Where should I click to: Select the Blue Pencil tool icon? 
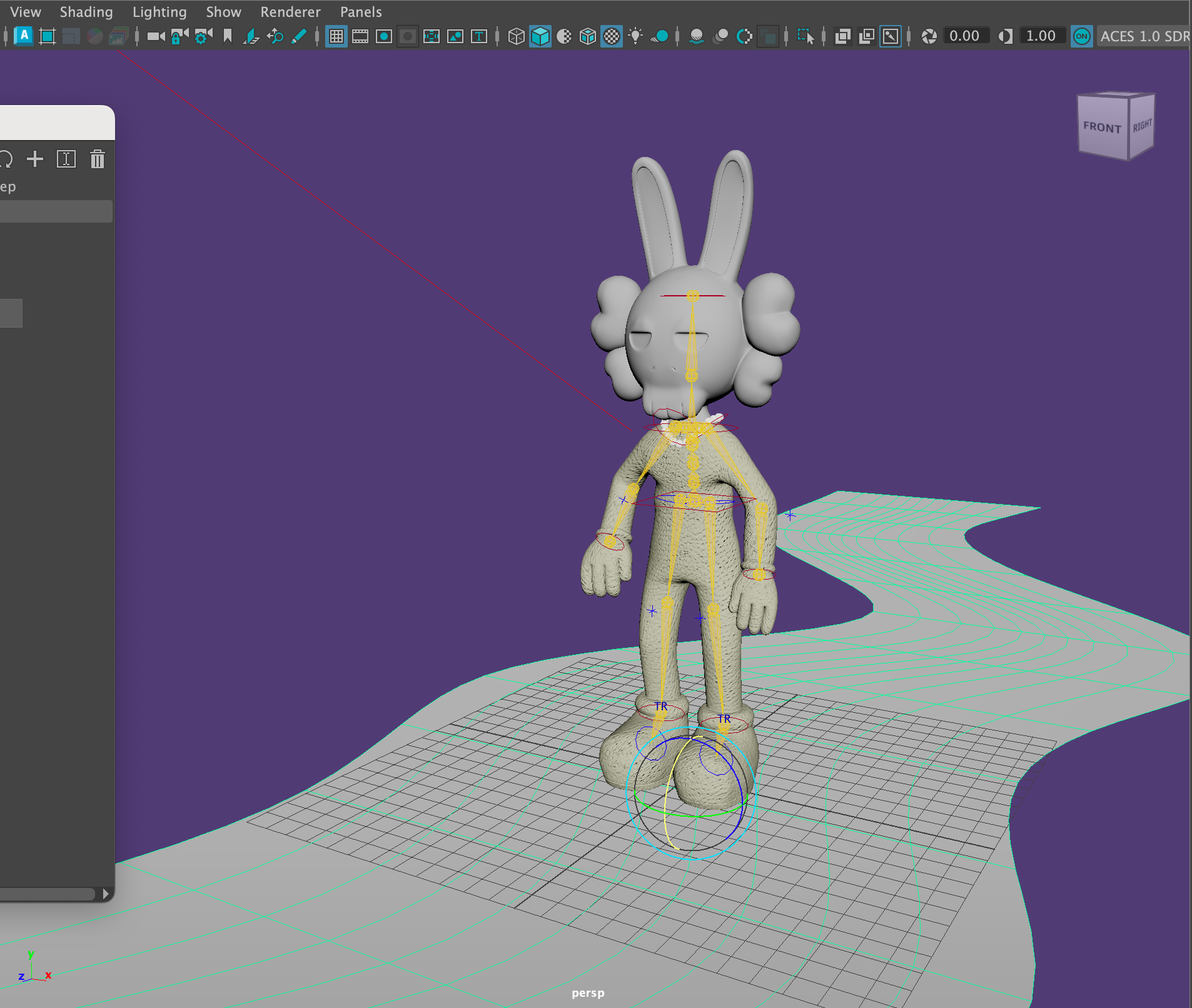(x=299, y=36)
